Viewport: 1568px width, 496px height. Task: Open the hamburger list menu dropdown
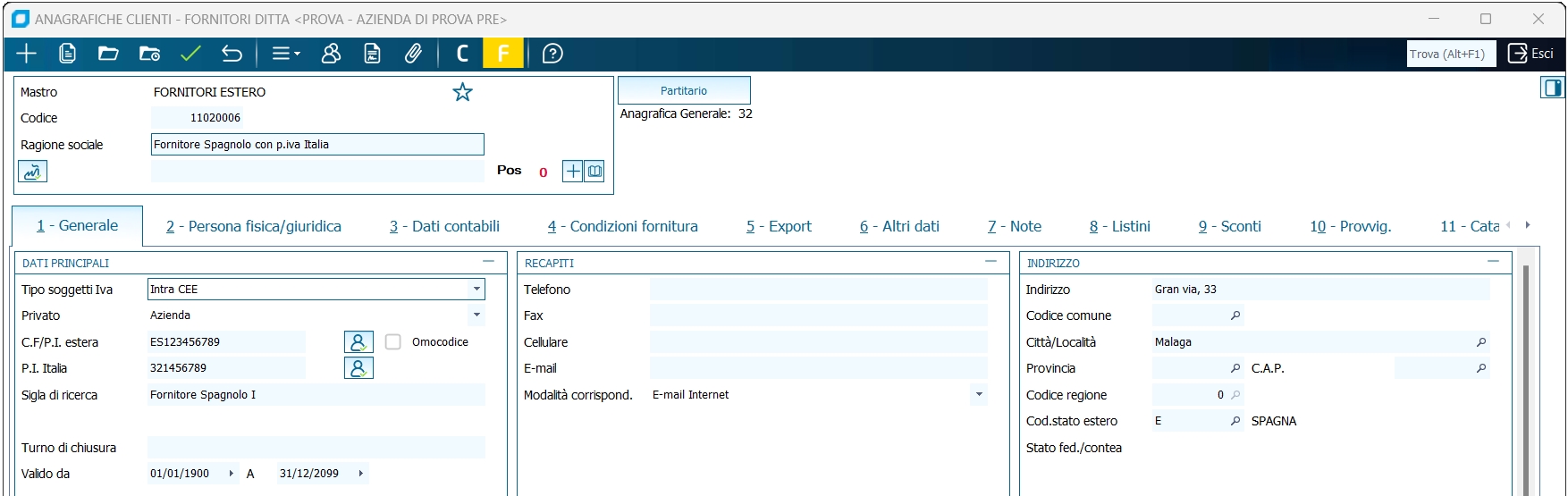click(x=285, y=54)
